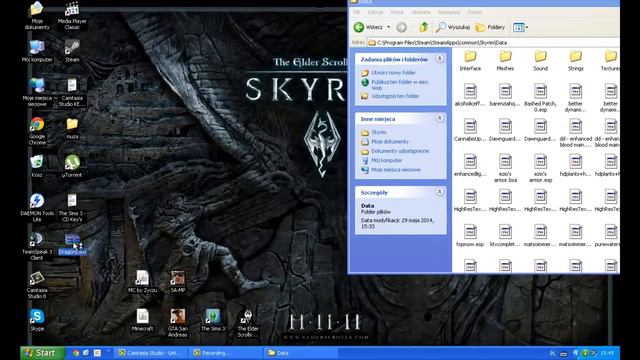Open TeamSpeak 3 Client shortcut

[37, 246]
